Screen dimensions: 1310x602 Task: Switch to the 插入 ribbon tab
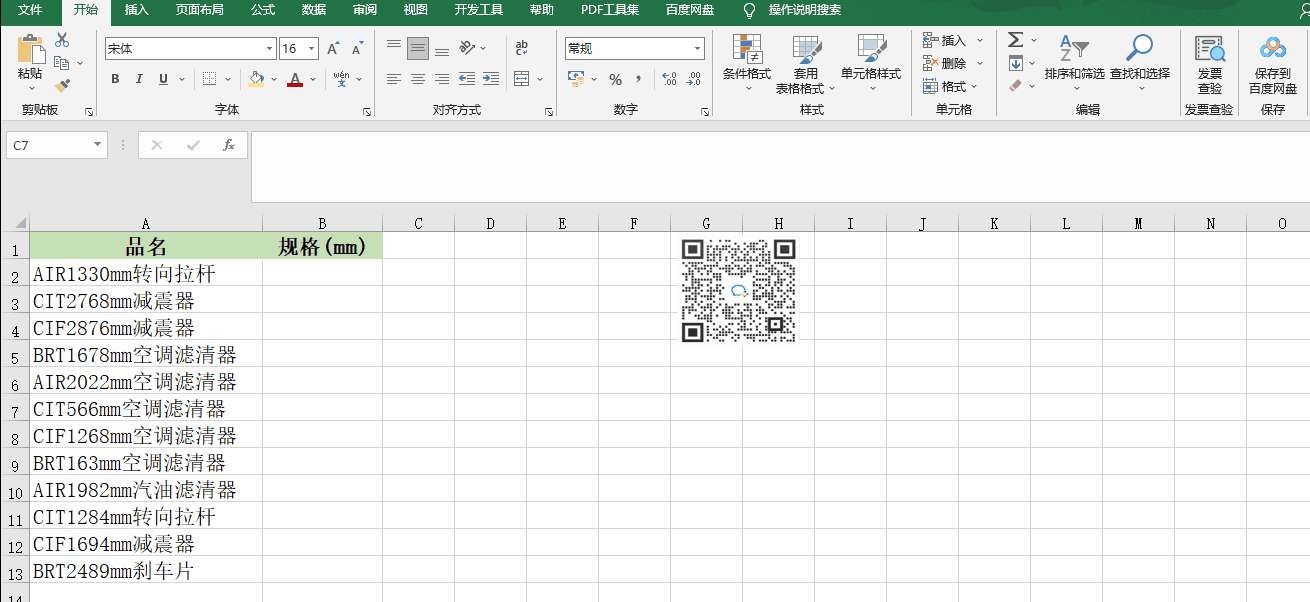(136, 10)
